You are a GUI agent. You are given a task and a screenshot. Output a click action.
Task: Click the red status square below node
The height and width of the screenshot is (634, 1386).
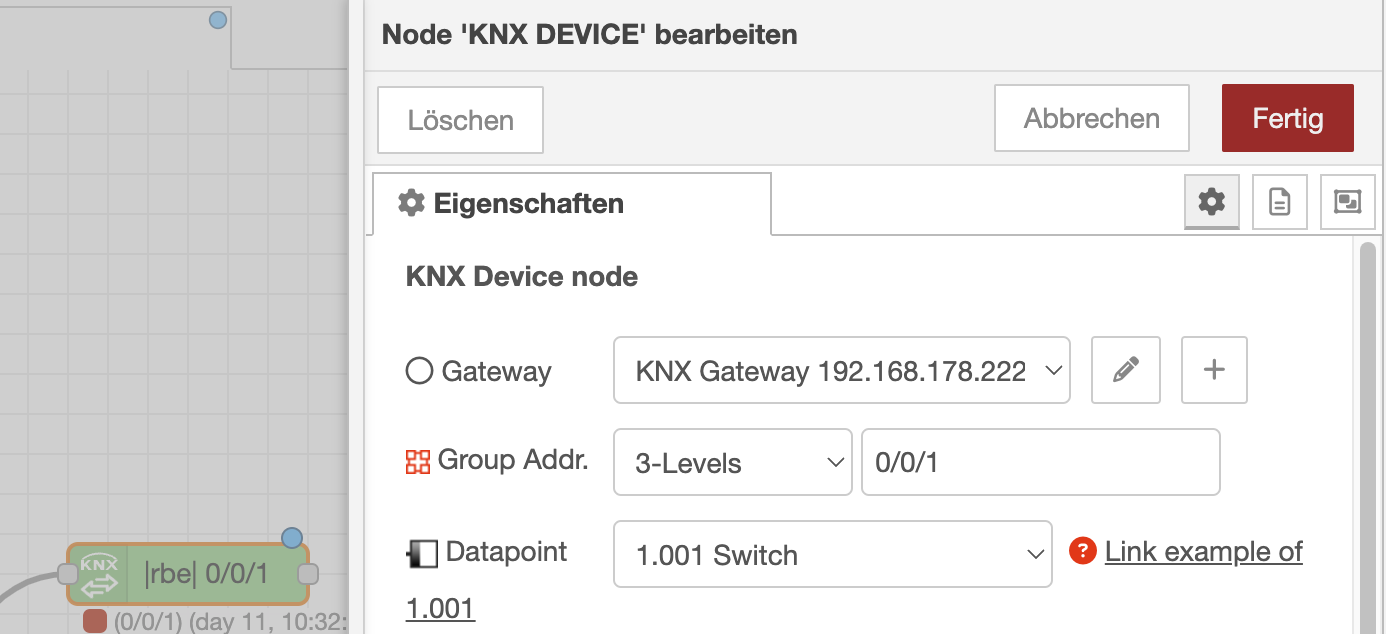tap(95, 622)
